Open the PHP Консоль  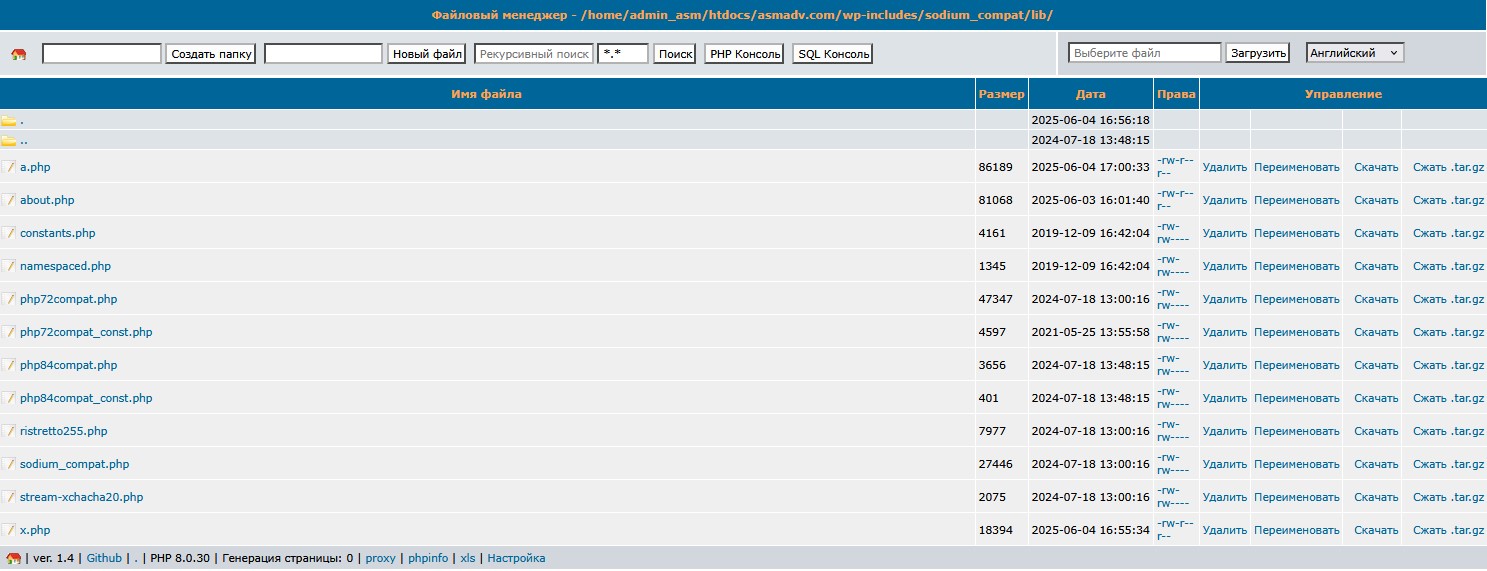point(745,54)
